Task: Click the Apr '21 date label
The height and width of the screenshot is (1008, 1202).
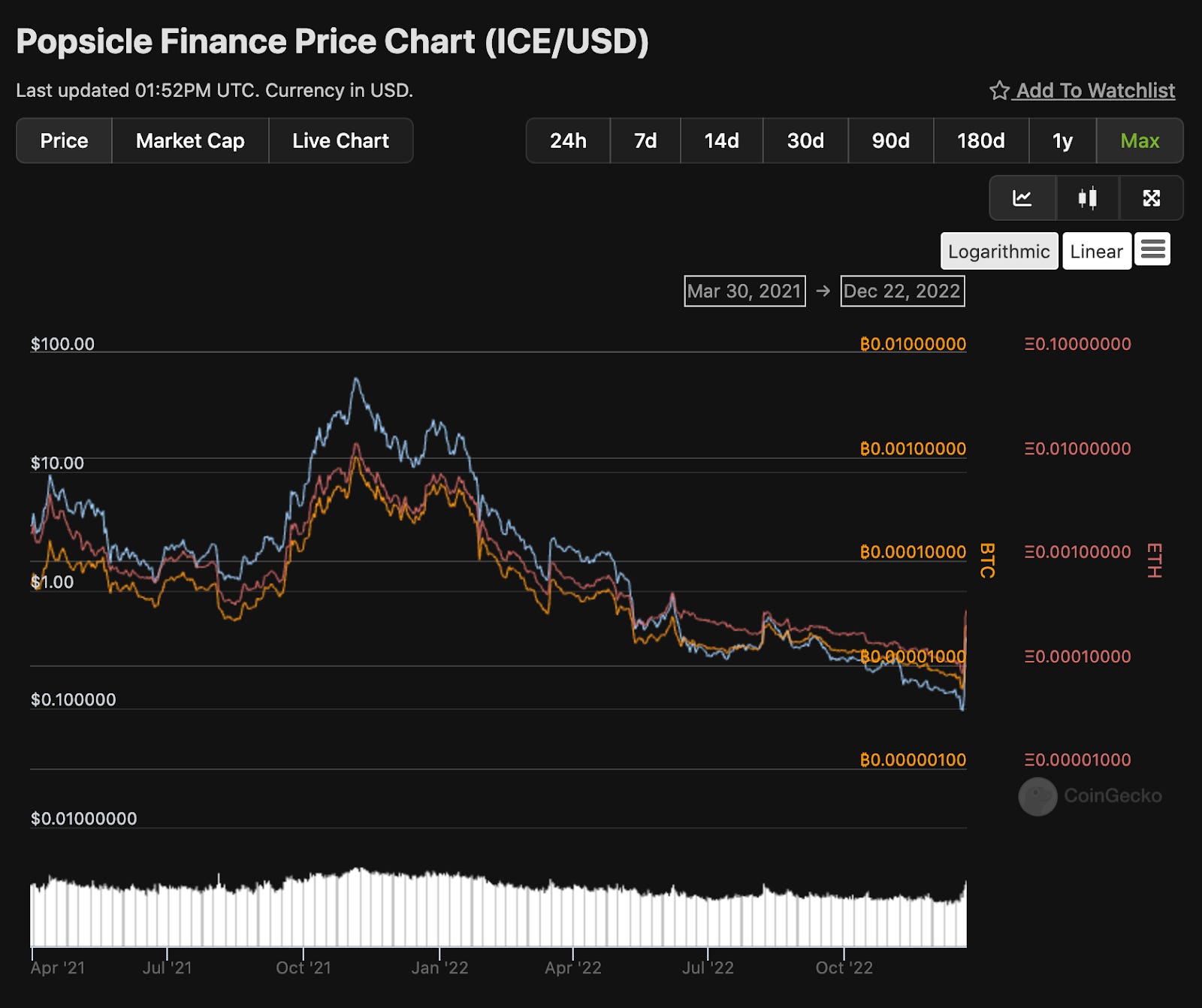Action: coord(58,968)
